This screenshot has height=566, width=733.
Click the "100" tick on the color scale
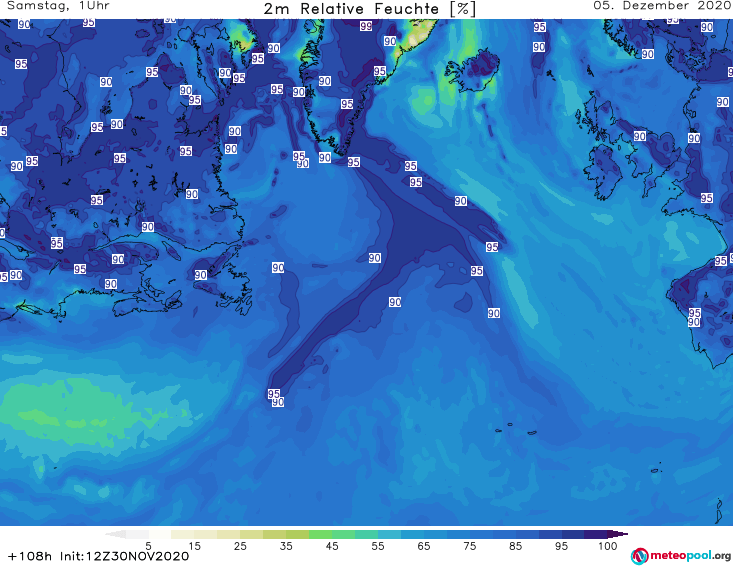pos(607,546)
